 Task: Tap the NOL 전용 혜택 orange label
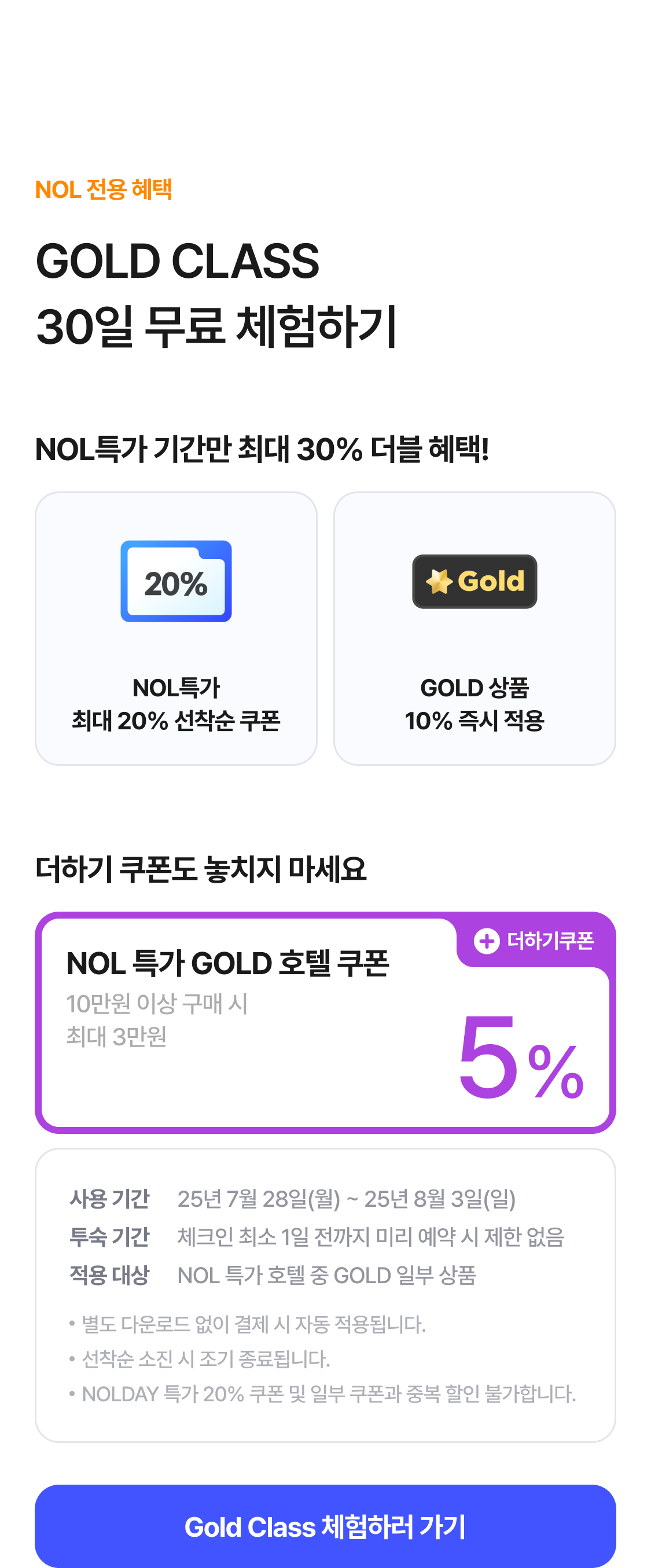click(x=104, y=189)
